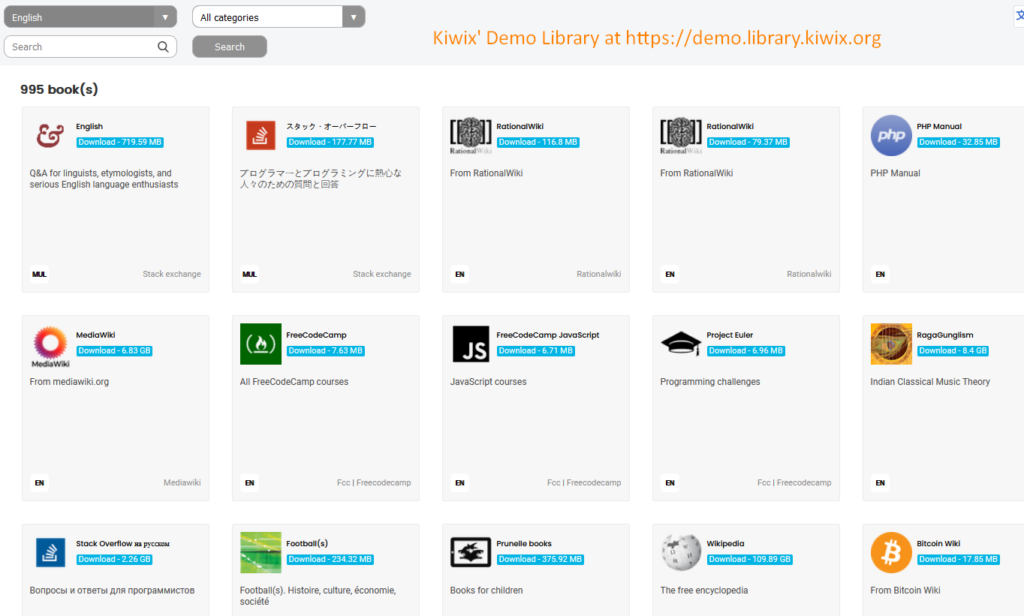Click the Prunelle books icon
Image resolution: width=1024 pixels, height=616 pixels.
click(471, 552)
